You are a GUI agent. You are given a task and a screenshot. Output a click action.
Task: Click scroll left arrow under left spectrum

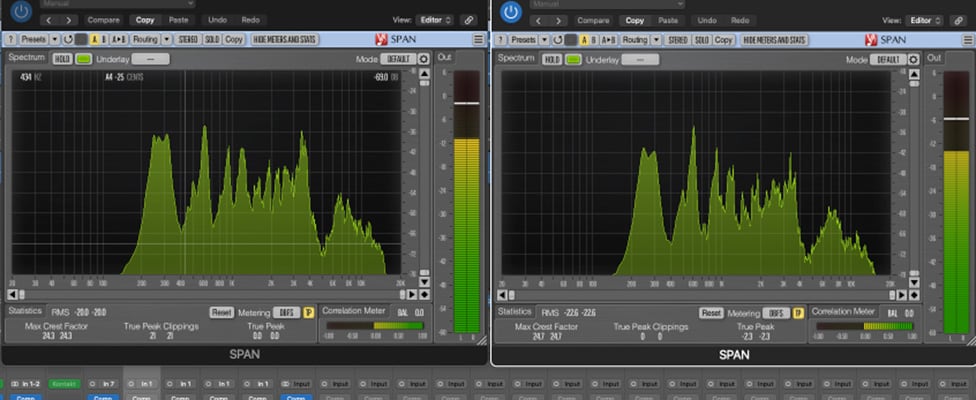point(12,294)
